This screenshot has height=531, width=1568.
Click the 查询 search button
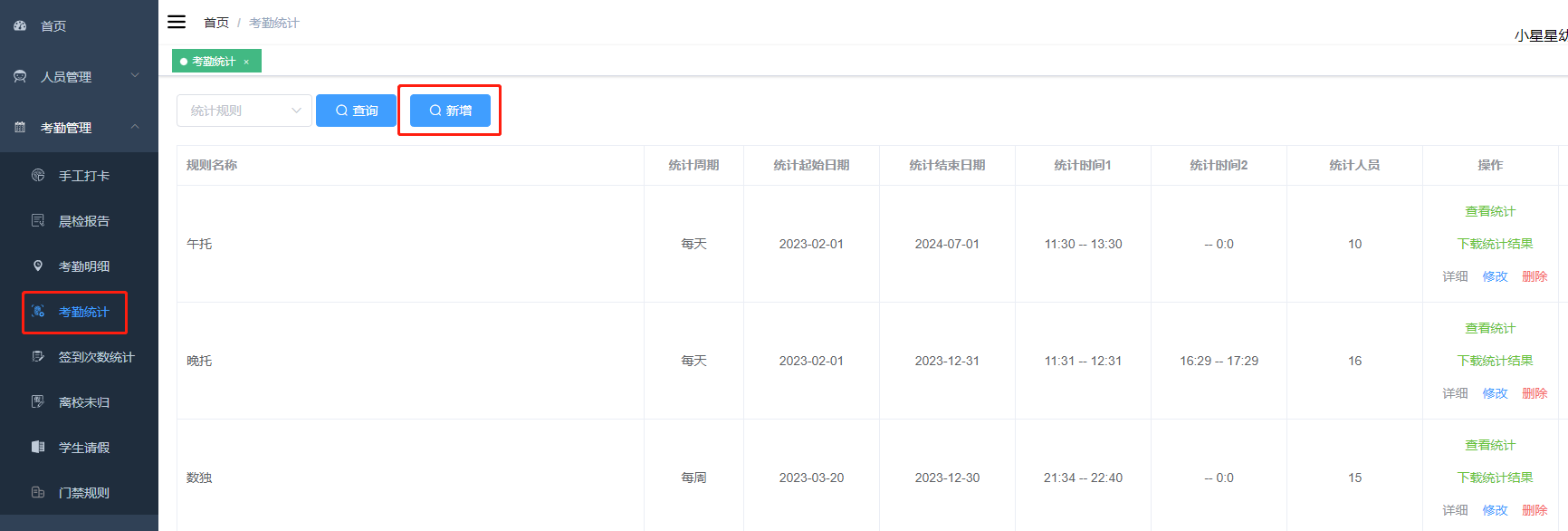pyautogui.click(x=357, y=111)
